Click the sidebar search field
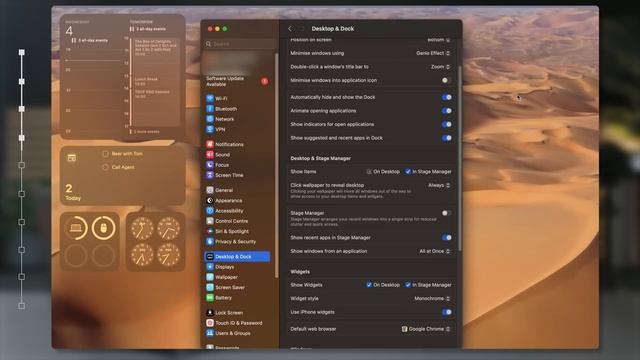Screen dimensions: 640x360 (x=240, y=44)
